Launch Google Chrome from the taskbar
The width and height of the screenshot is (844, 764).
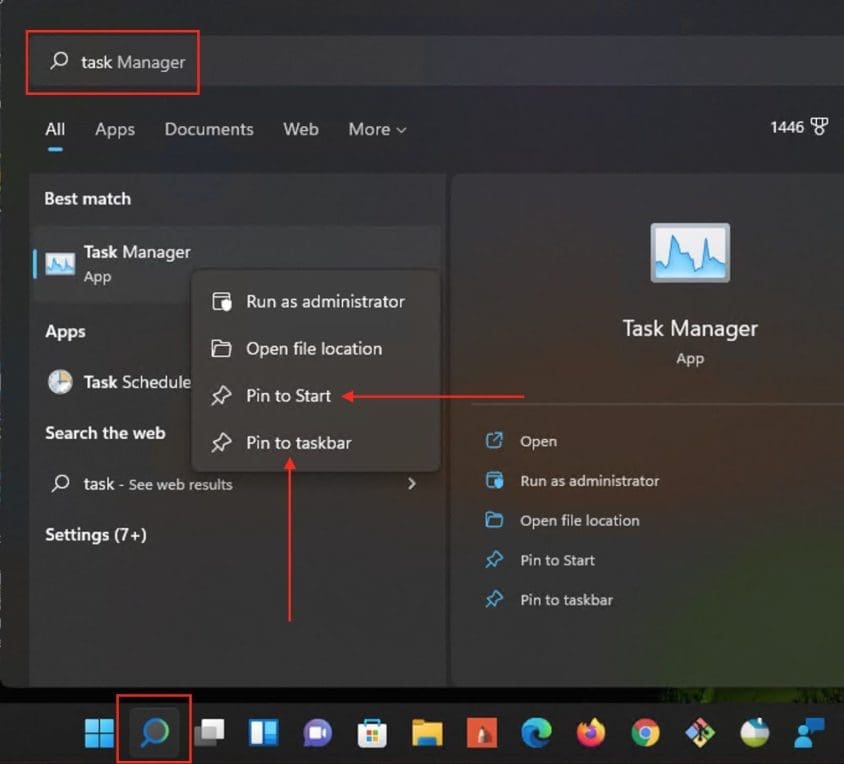[x=645, y=734]
